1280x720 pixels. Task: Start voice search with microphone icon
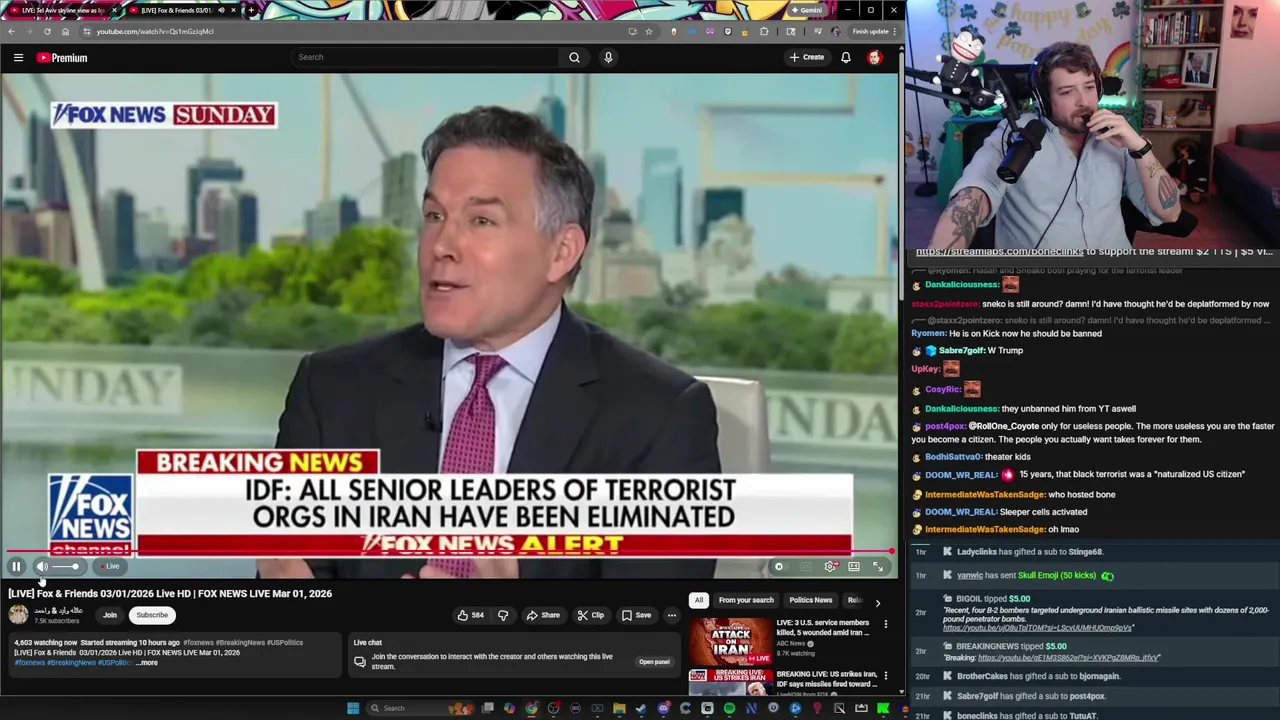(608, 57)
